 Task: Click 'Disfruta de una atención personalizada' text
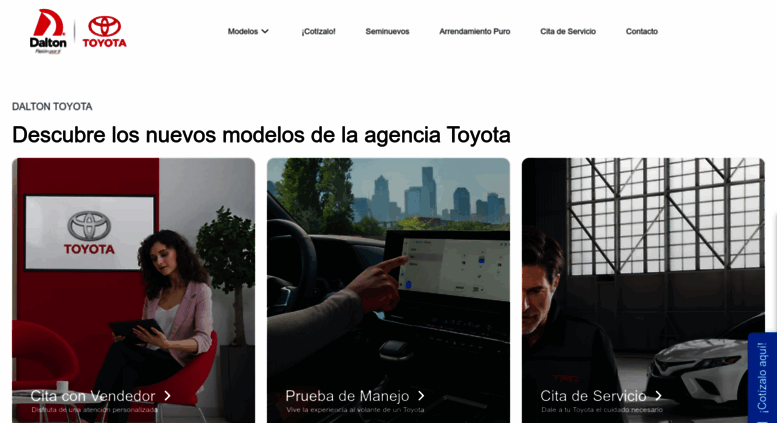94,410
